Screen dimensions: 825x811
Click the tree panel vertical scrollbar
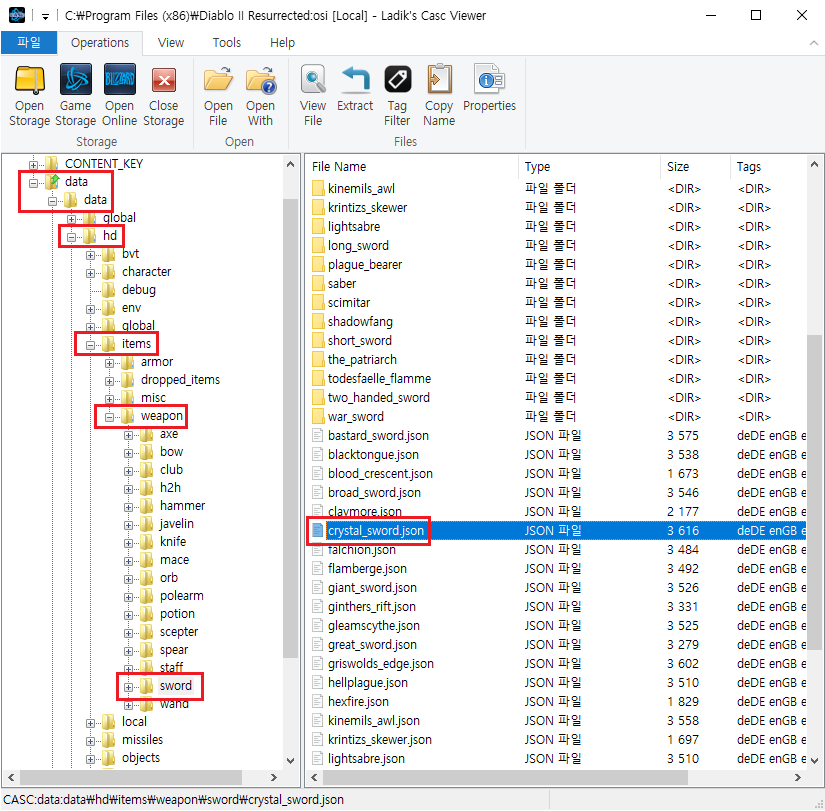[290, 429]
